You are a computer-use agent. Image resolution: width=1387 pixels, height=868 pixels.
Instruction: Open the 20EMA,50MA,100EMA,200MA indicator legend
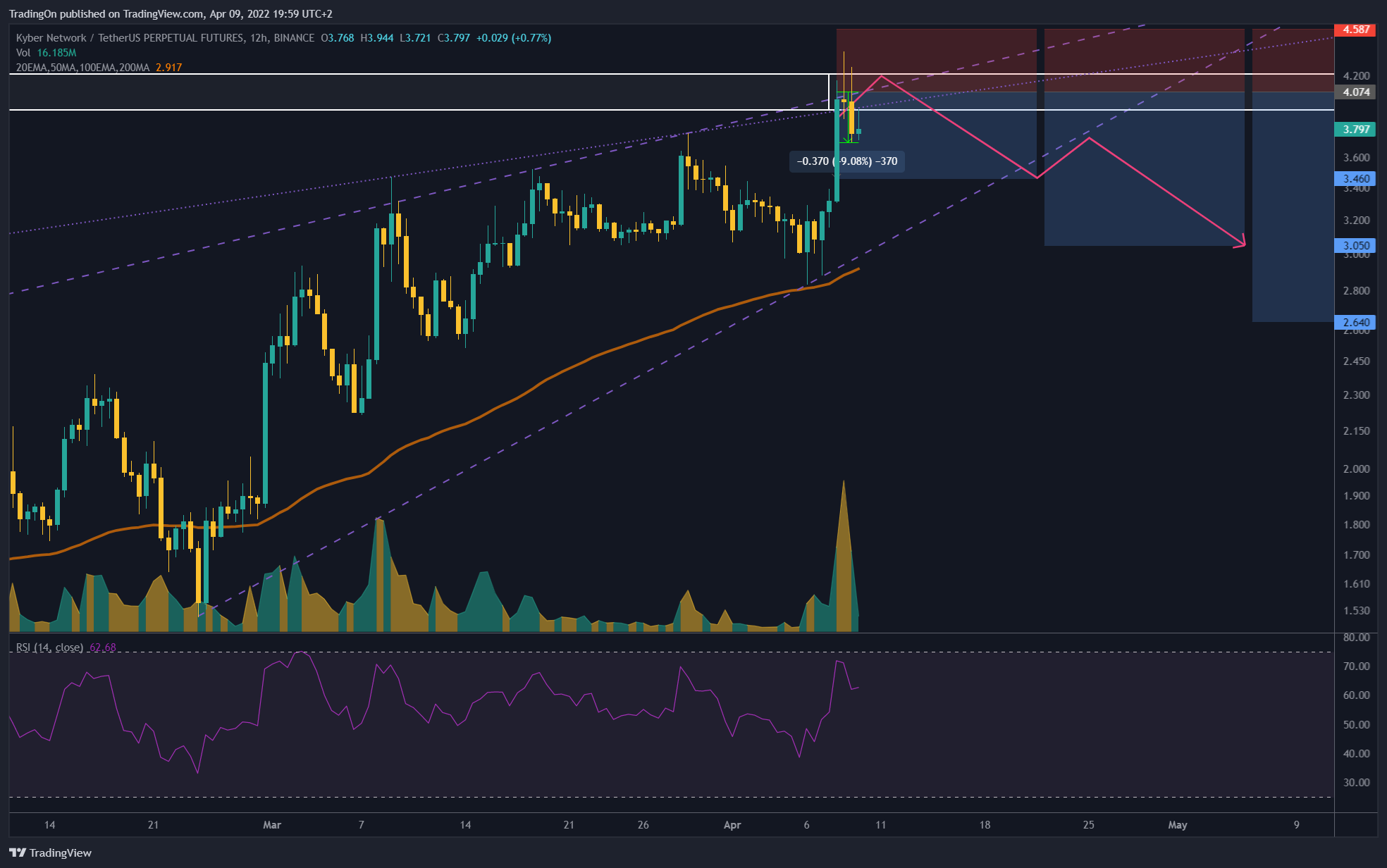[83, 68]
